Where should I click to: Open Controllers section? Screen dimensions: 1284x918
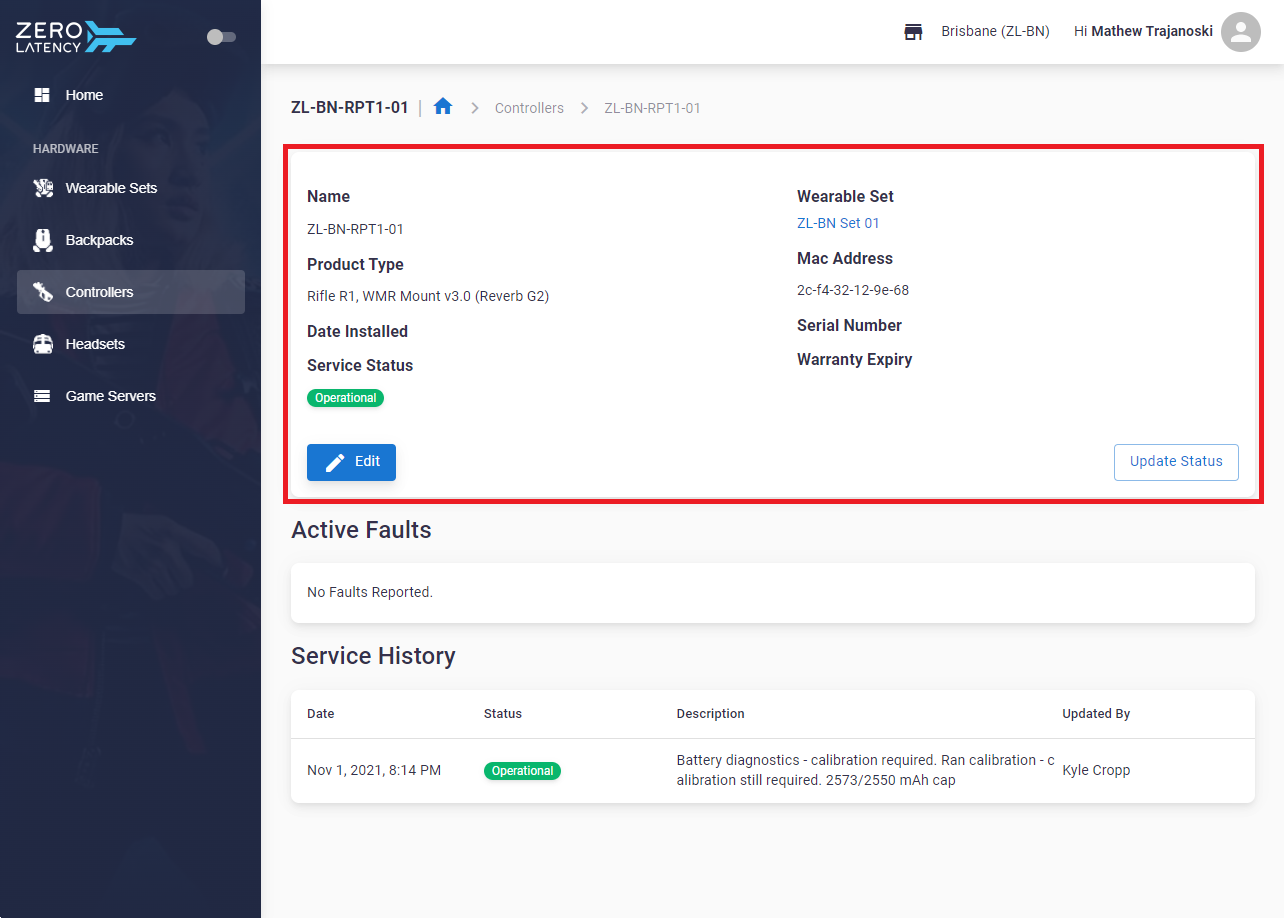[x=131, y=292]
